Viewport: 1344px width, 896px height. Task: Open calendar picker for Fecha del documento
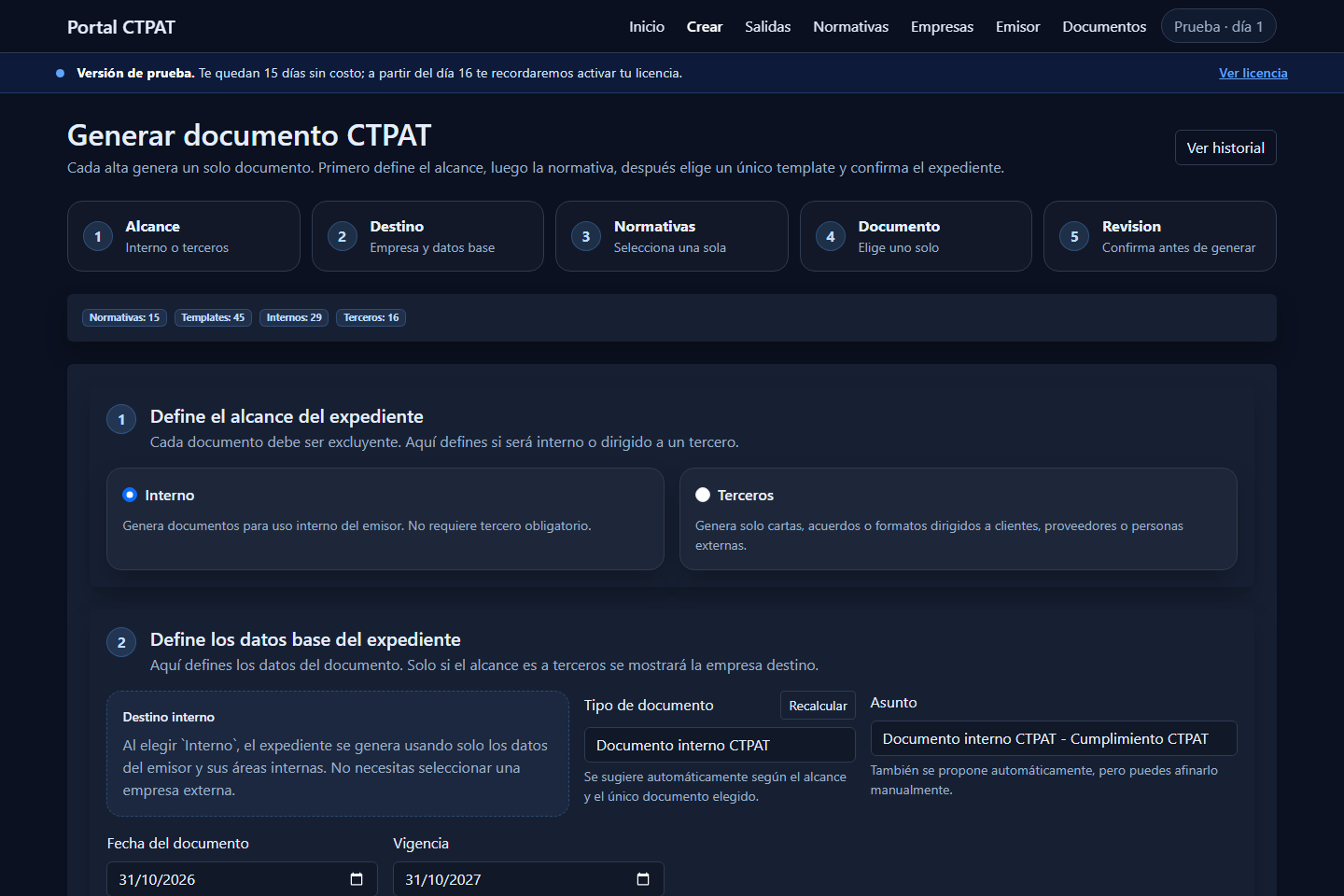click(357, 879)
